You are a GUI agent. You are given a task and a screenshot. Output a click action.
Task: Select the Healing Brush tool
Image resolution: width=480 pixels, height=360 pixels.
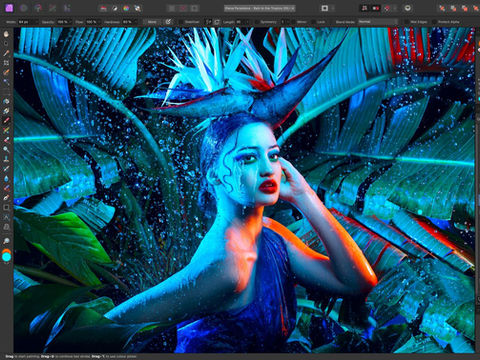6,188
